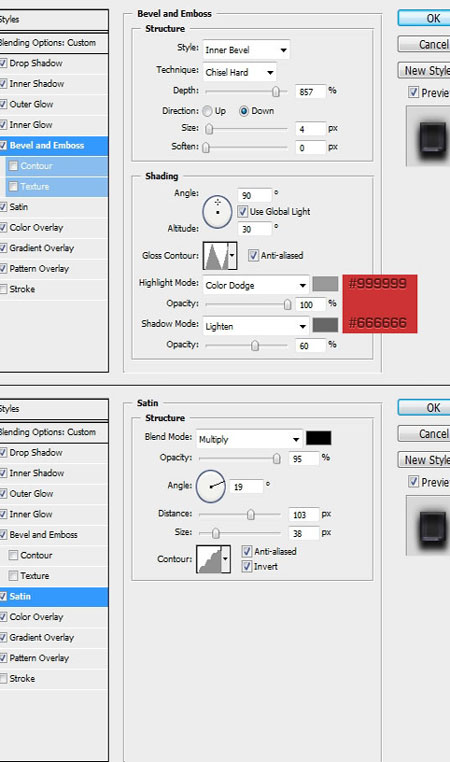Click the black Satin blend color swatch
Screen dimensions: 450x762
(x=319, y=438)
